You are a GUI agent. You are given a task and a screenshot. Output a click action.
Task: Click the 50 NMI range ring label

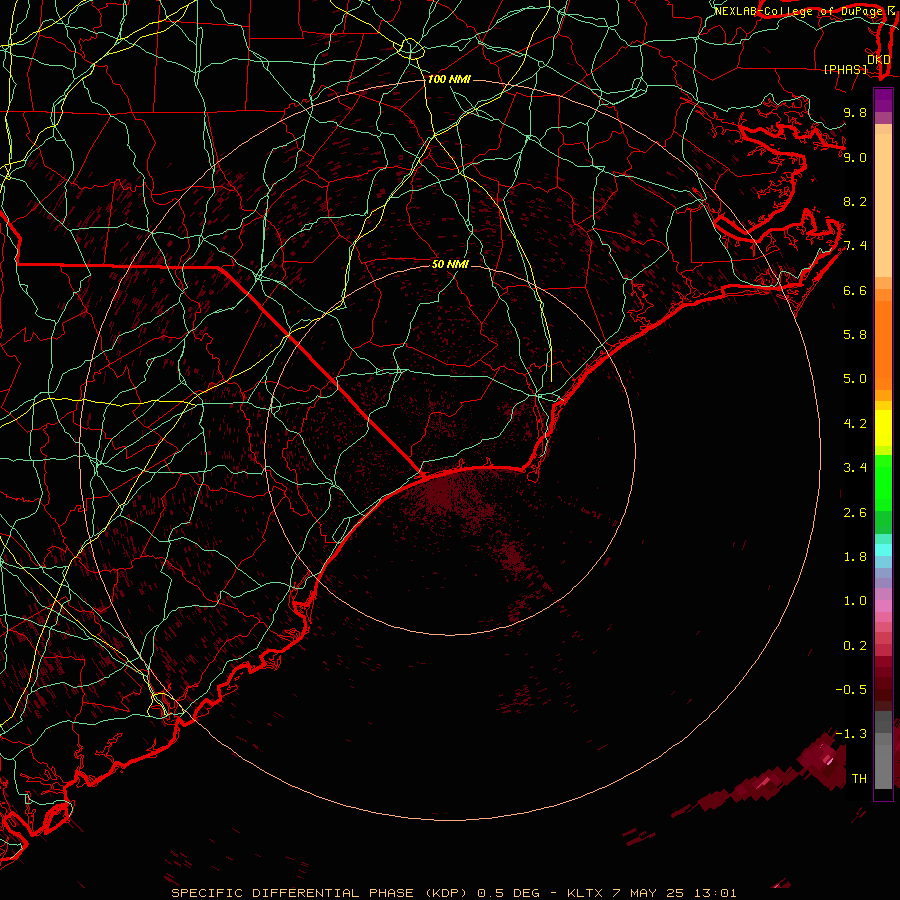click(450, 264)
